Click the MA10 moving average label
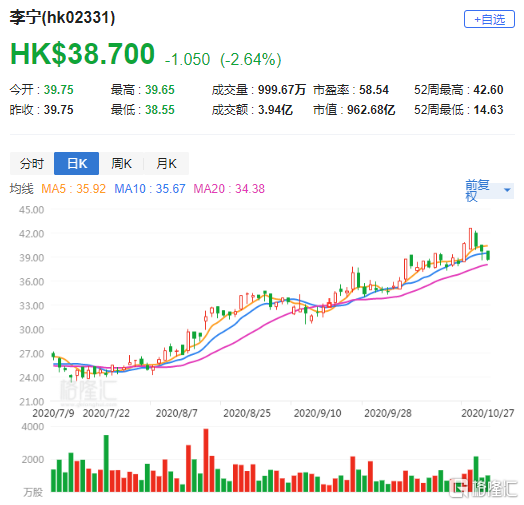Viewport: 524px width, 505px height. [150, 189]
